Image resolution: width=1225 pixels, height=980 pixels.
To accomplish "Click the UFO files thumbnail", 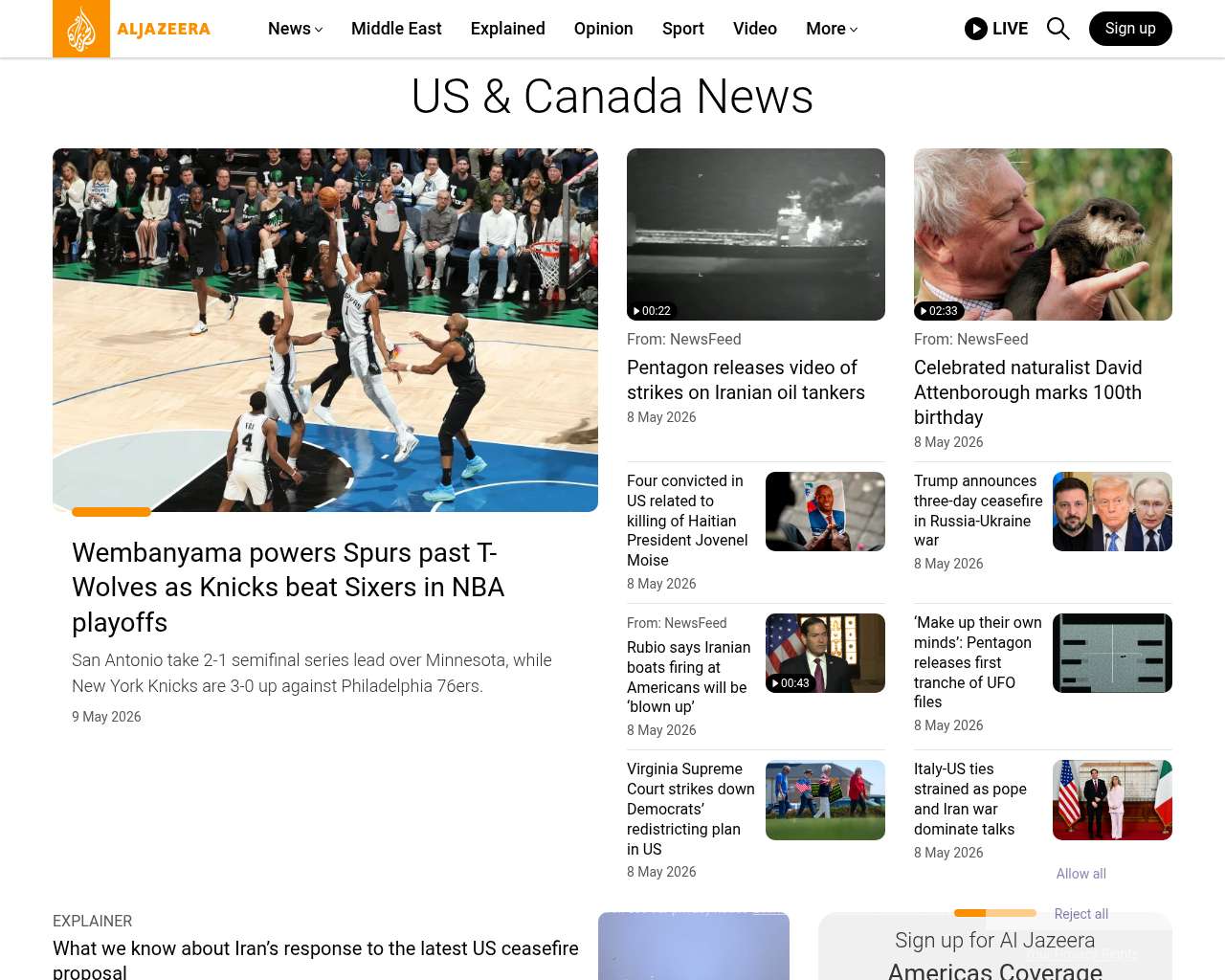I will pyautogui.click(x=1112, y=653).
